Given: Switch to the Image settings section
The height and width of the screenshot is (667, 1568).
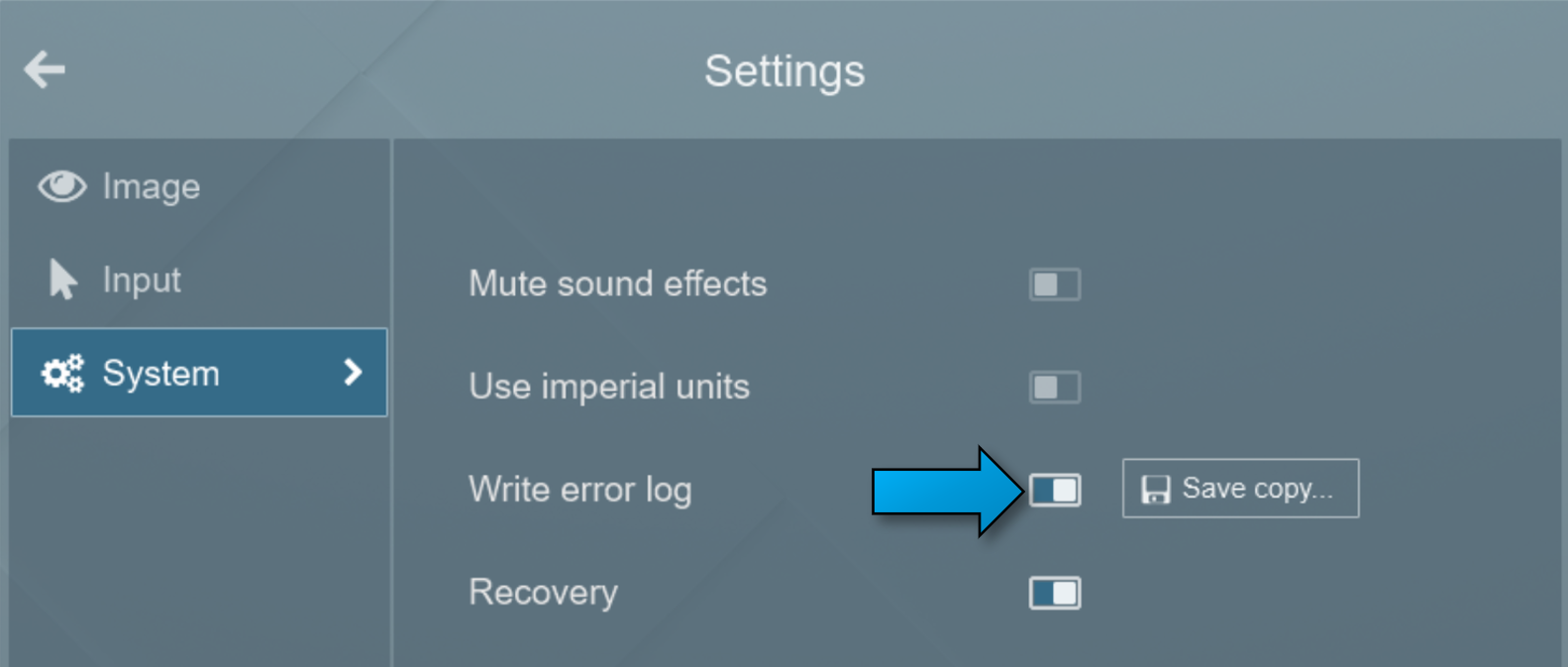Looking at the screenshot, I should (151, 186).
